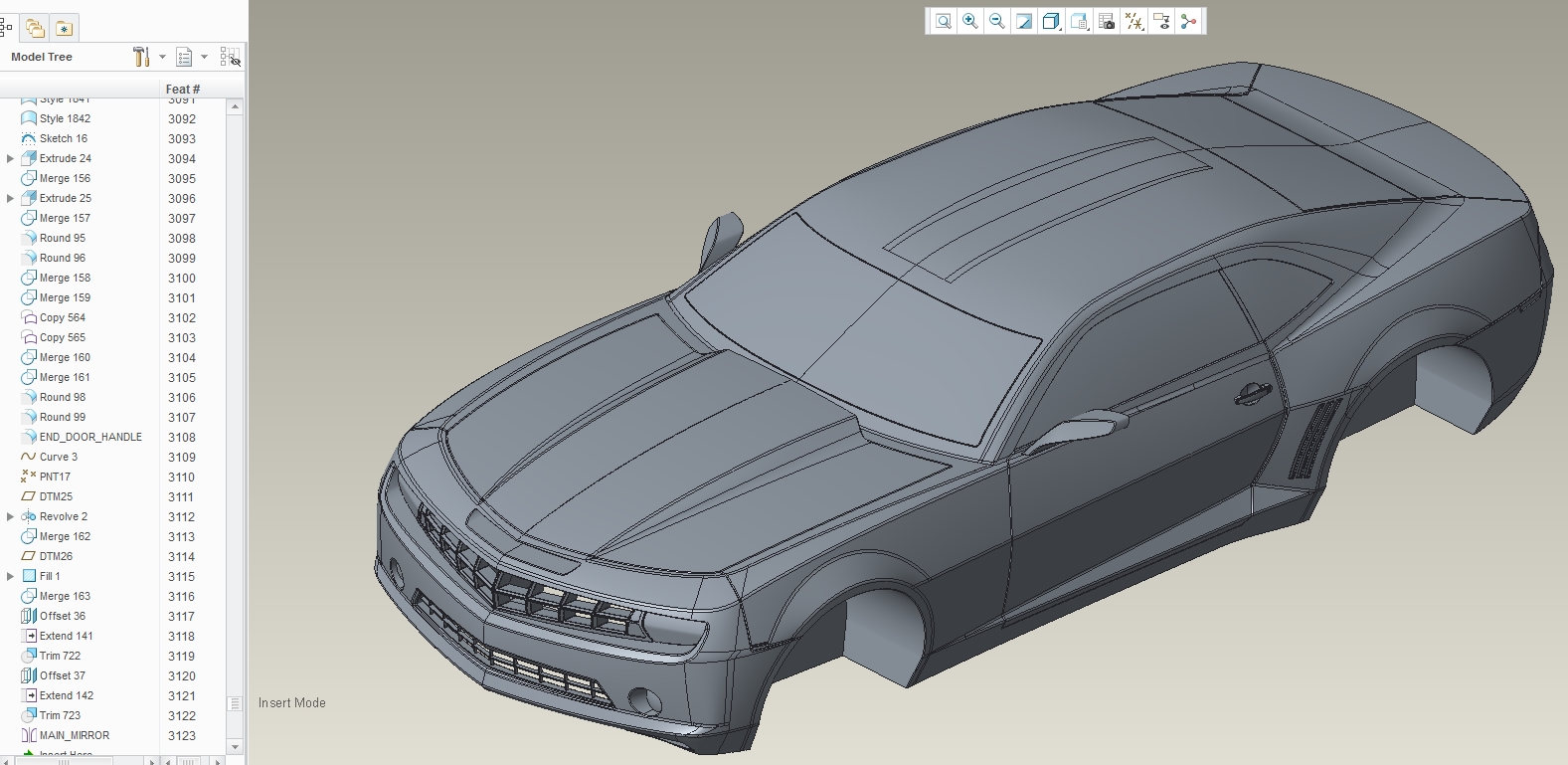Image resolution: width=1568 pixels, height=765 pixels.
Task: Toggle the Spin Center icon
Action: pyautogui.click(x=1188, y=21)
